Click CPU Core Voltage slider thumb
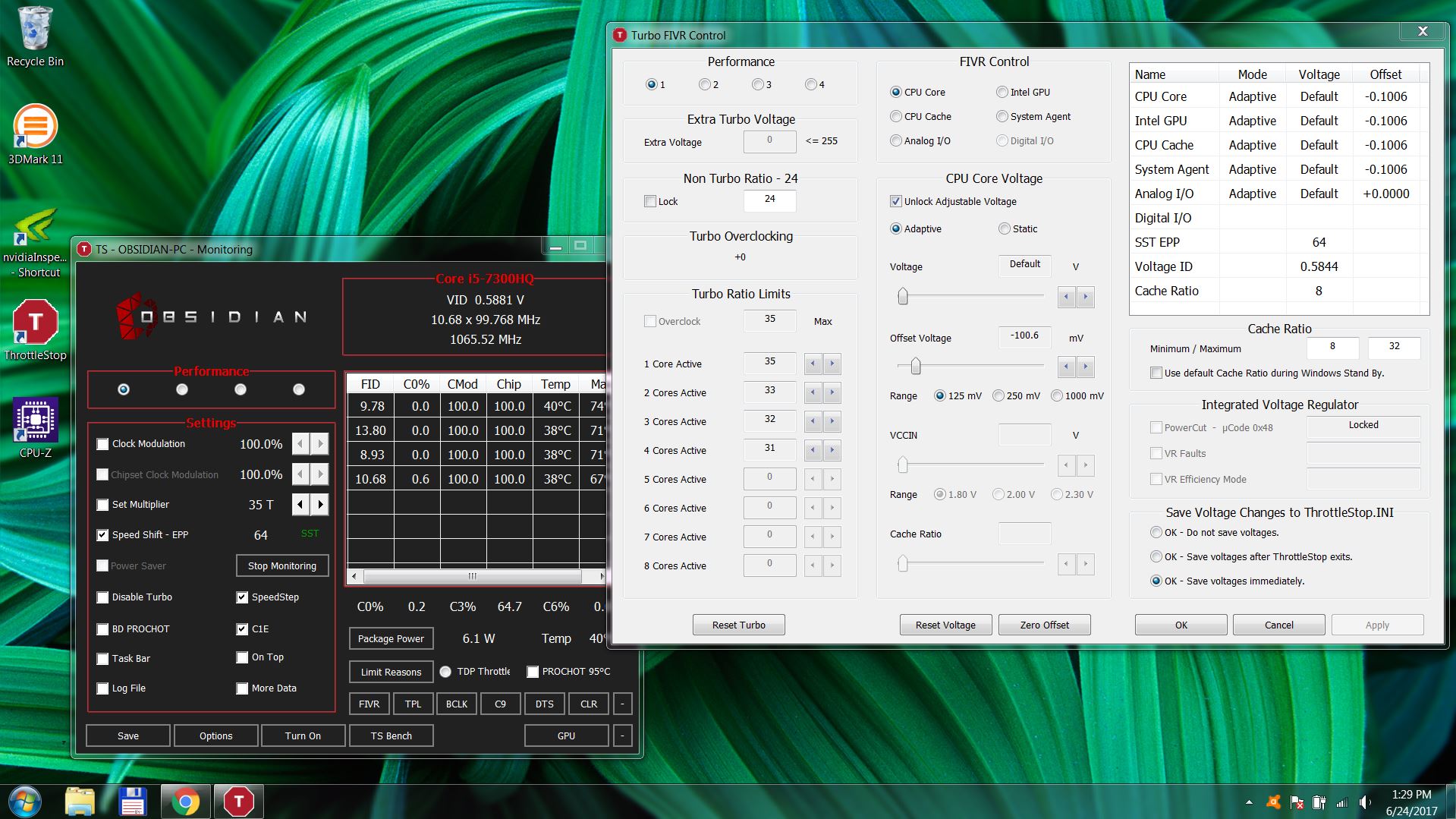Image resolution: width=1456 pixels, height=819 pixels. point(903,296)
